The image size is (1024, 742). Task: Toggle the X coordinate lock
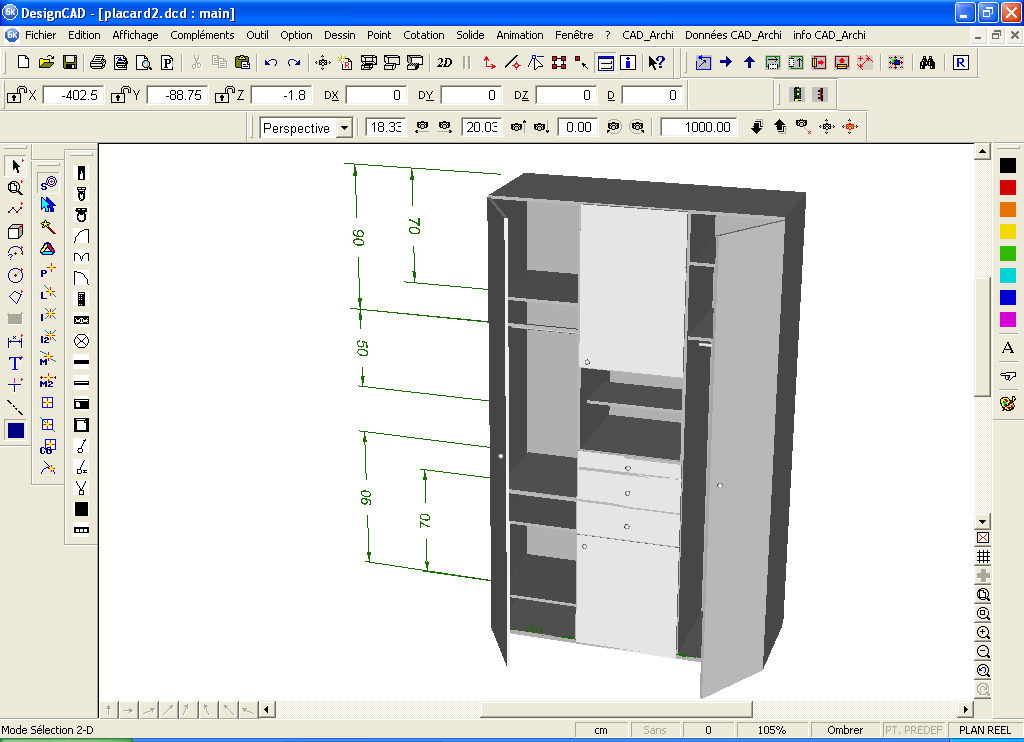pyautogui.click(x=14, y=94)
